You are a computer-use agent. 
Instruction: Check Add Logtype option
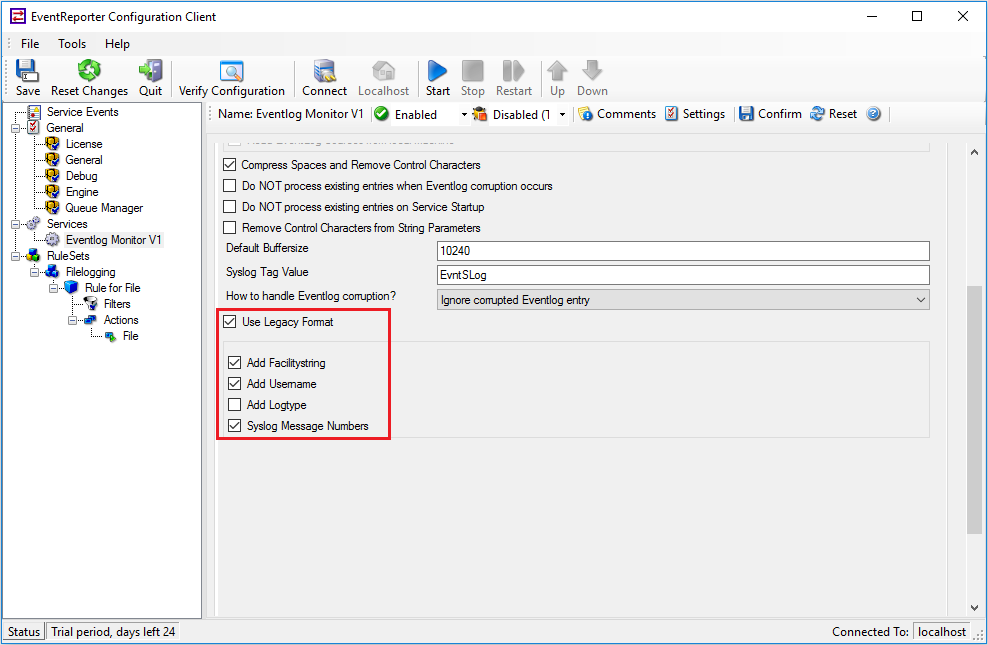pos(234,404)
